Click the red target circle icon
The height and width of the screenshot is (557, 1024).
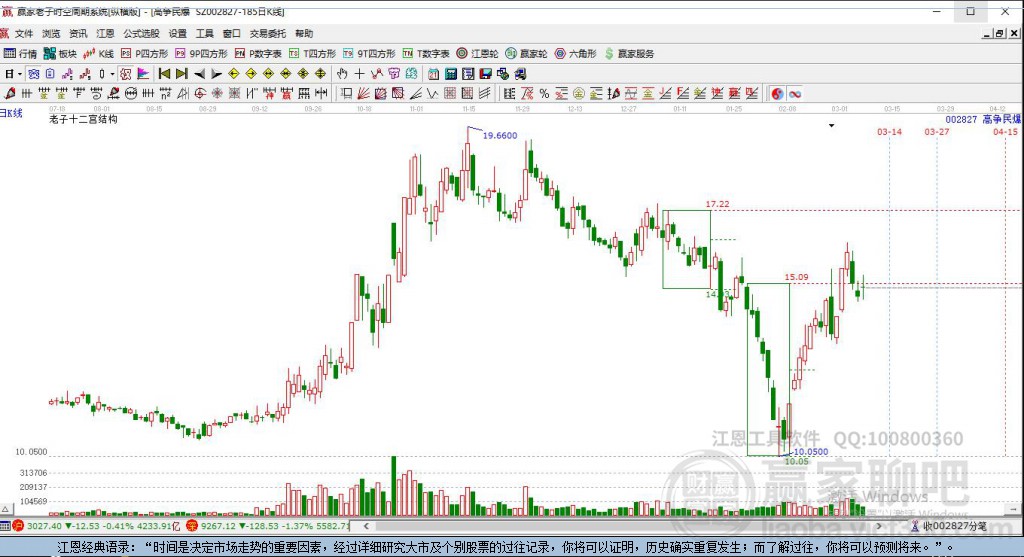coord(199,93)
